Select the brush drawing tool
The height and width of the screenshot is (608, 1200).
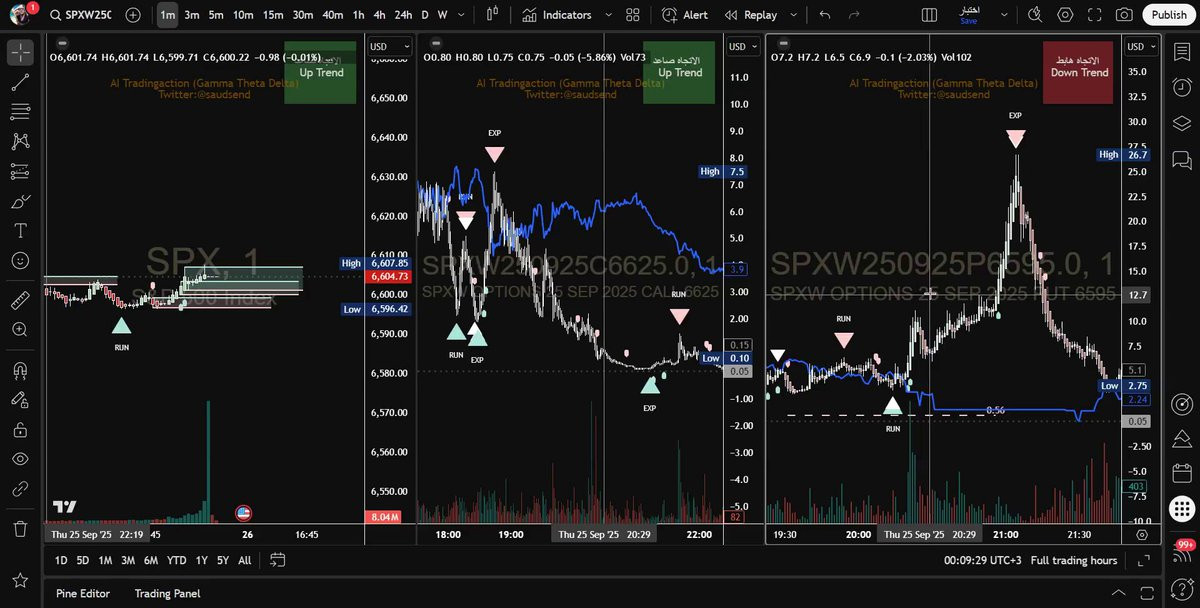[20, 201]
